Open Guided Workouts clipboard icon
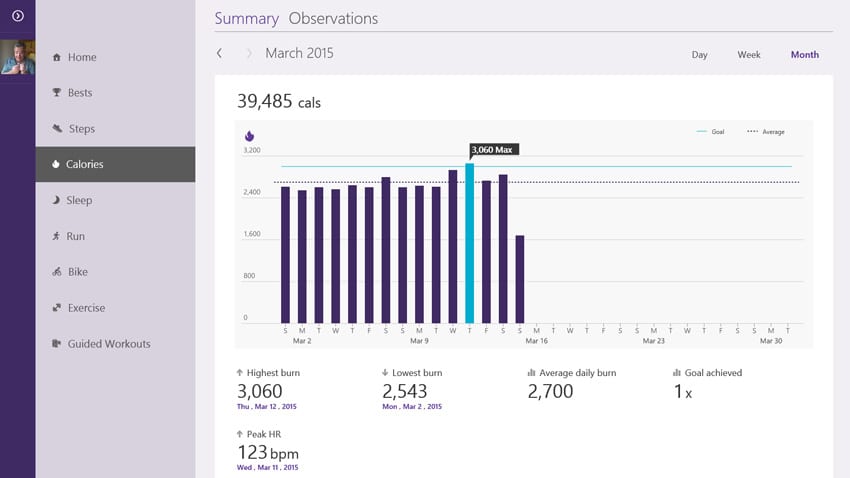The width and height of the screenshot is (850, 478). (x=56, y=344)
